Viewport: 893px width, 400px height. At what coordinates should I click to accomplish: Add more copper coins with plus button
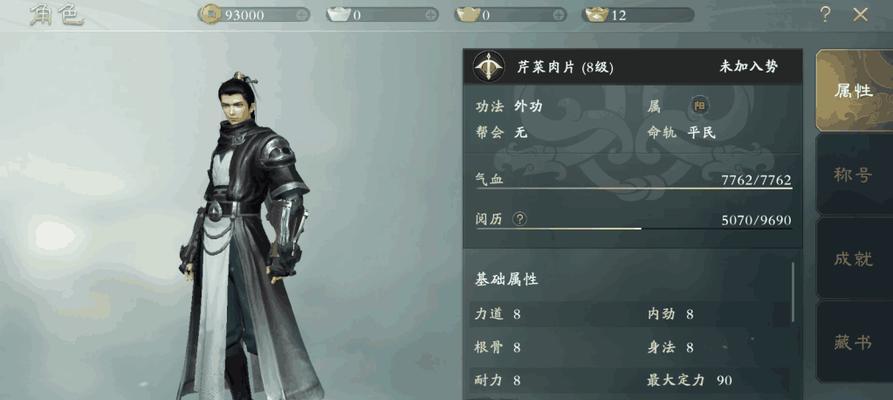[x=302, y=14]
